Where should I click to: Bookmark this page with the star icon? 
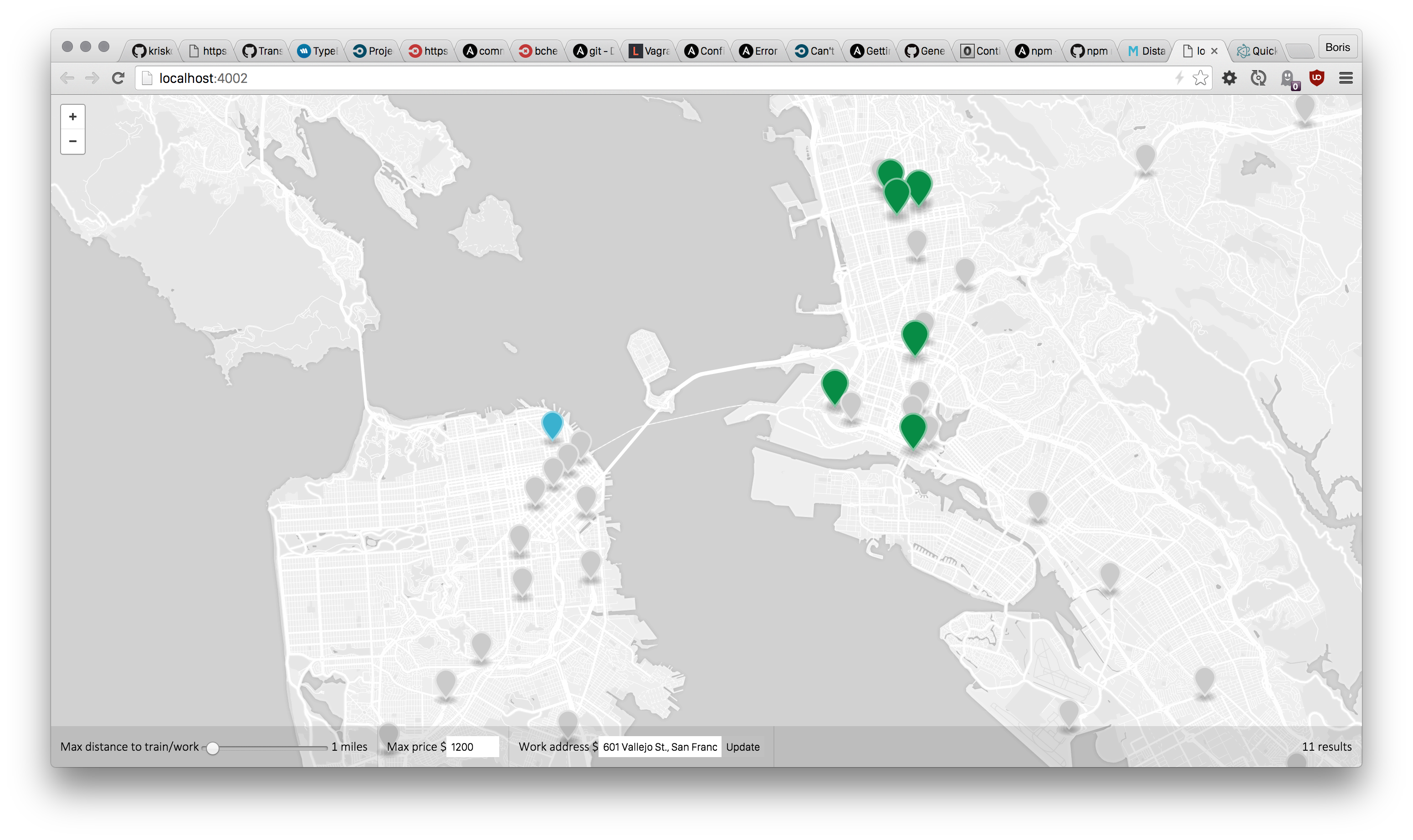(1200, 78)
